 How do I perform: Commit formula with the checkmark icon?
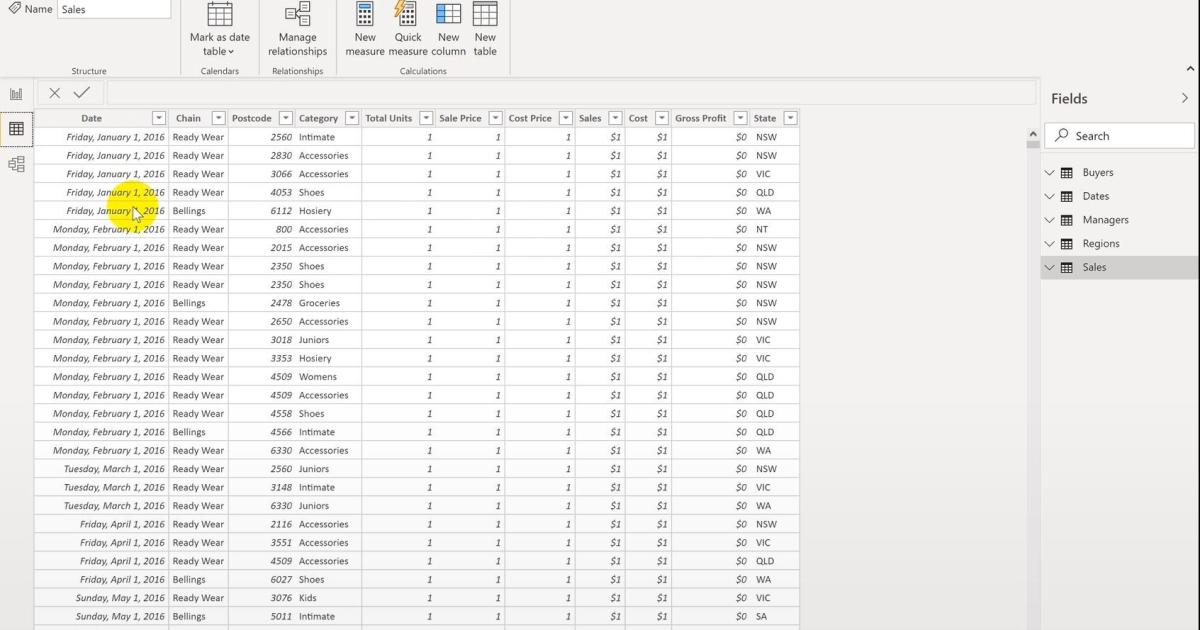point(82,93)
